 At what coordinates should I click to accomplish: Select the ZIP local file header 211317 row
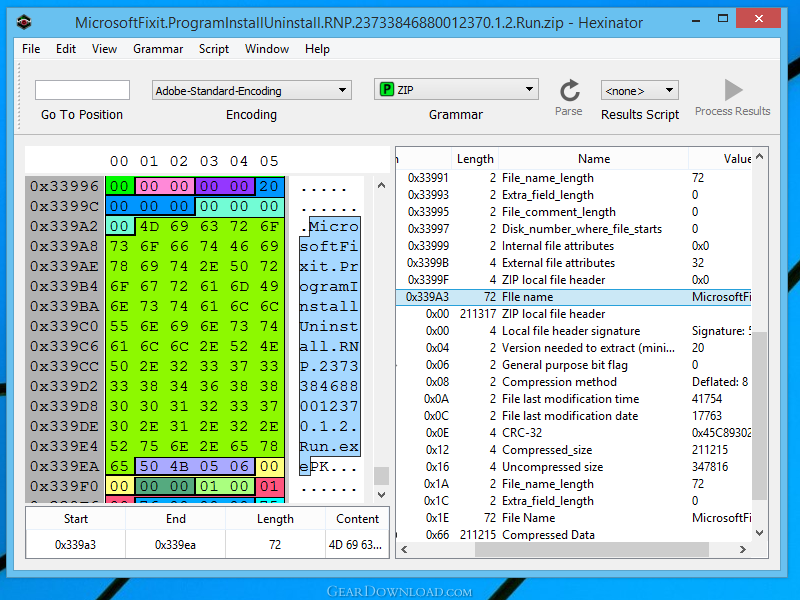pos(573,314)
